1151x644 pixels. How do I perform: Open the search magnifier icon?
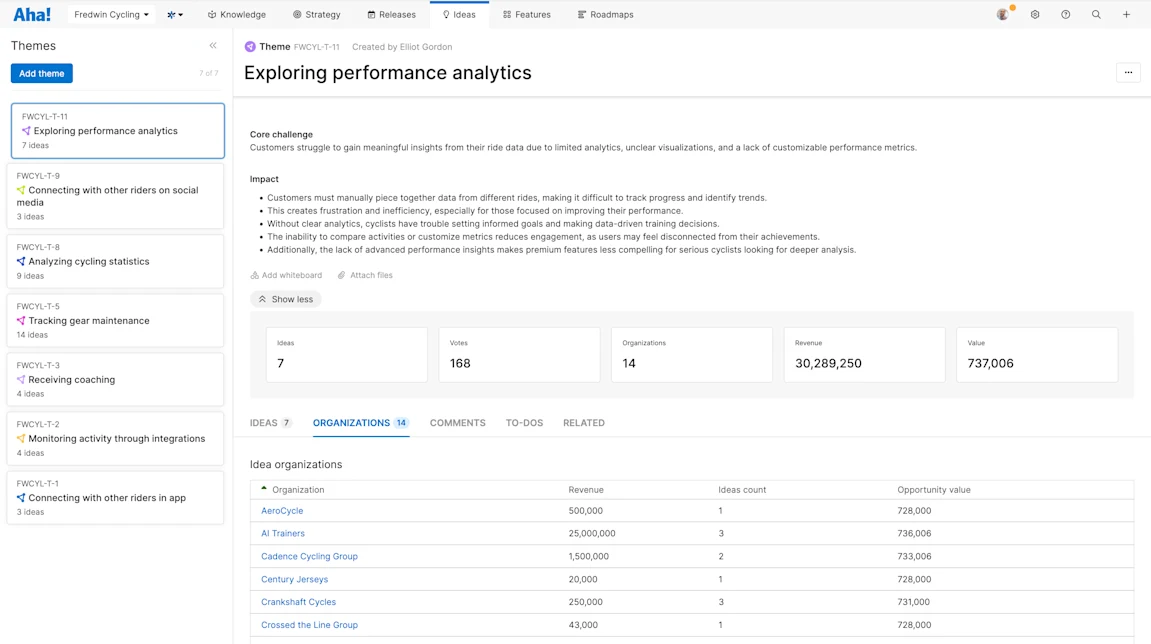(x=1096, y=15)
